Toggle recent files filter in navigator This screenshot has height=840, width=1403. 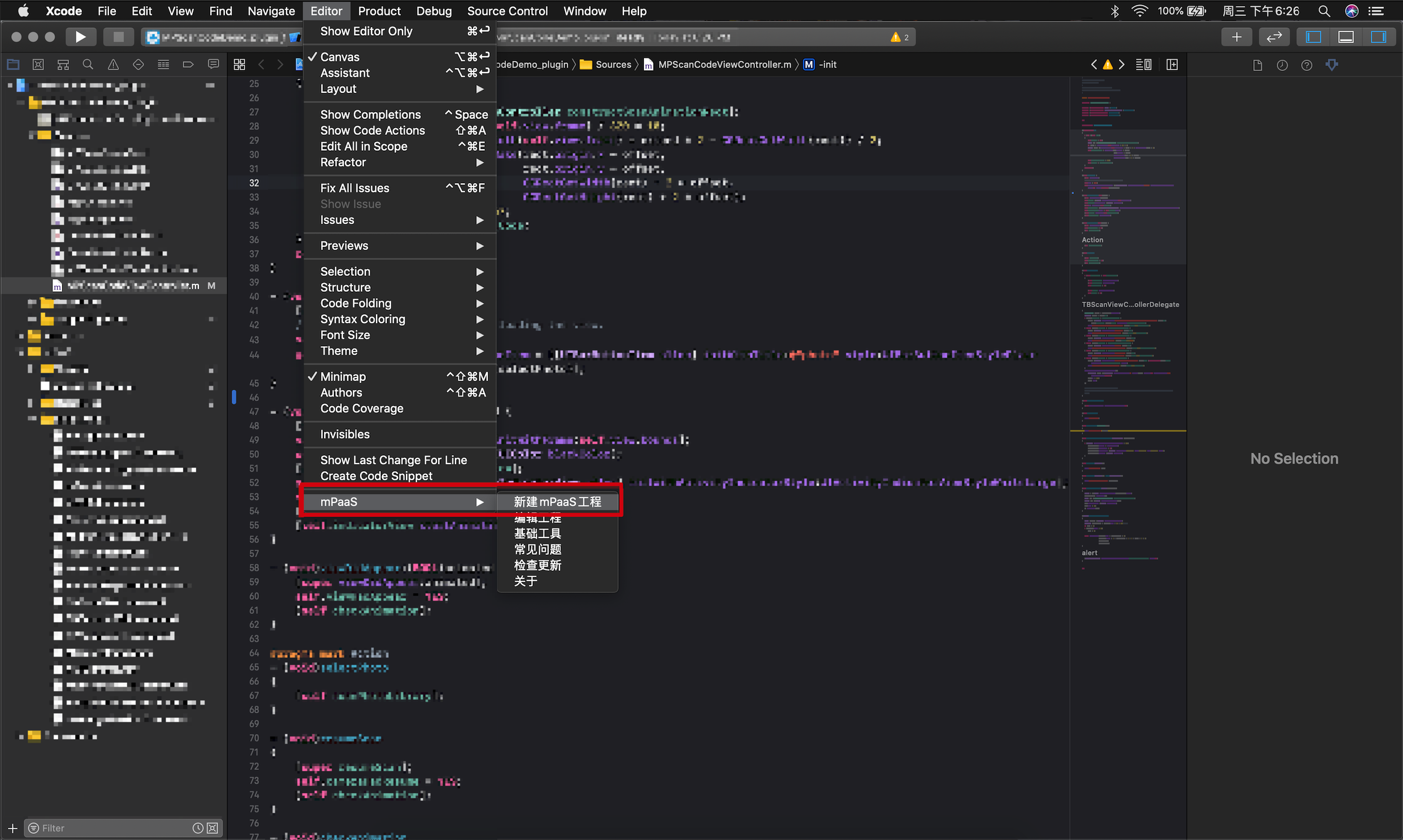(x=198, y=828)
